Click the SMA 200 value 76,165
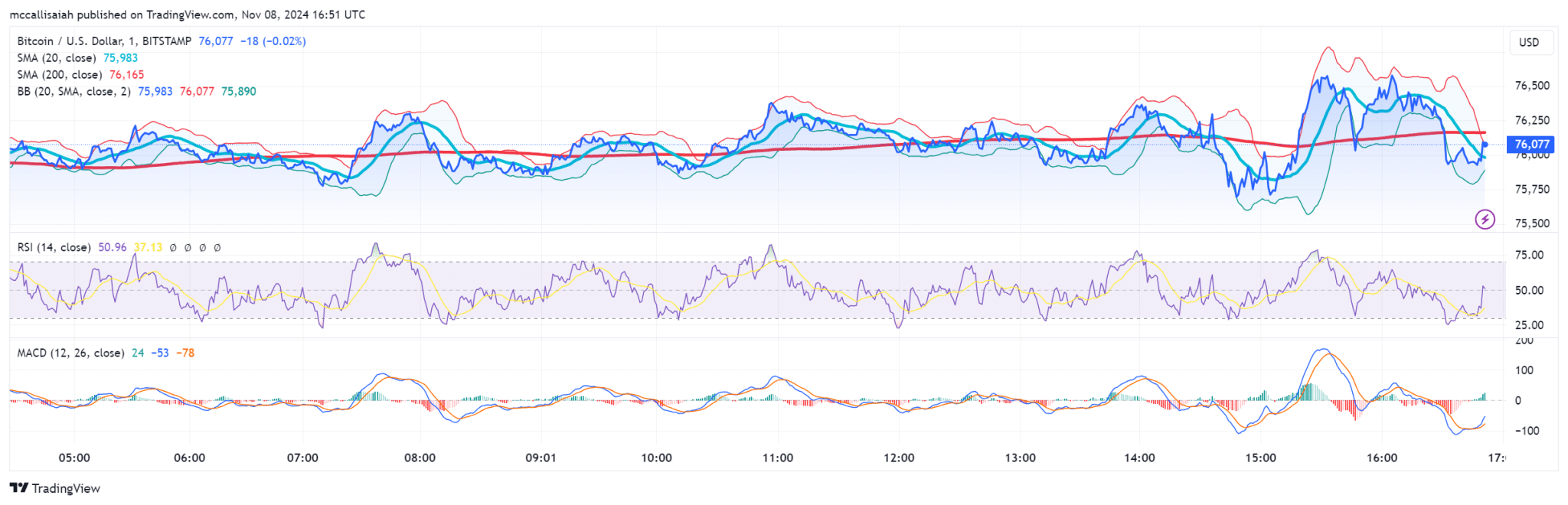Screen dimensions: 1568x505 [126, 75]
